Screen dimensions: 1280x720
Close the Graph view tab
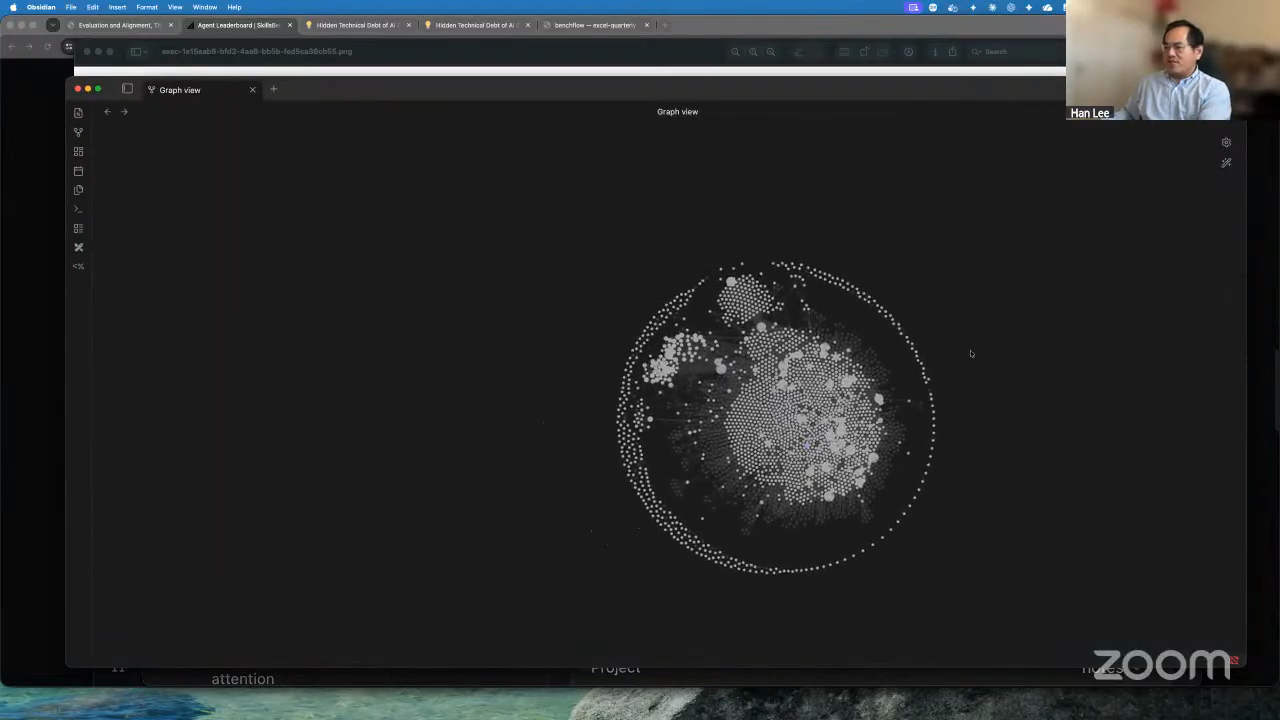tap(252, 90)
